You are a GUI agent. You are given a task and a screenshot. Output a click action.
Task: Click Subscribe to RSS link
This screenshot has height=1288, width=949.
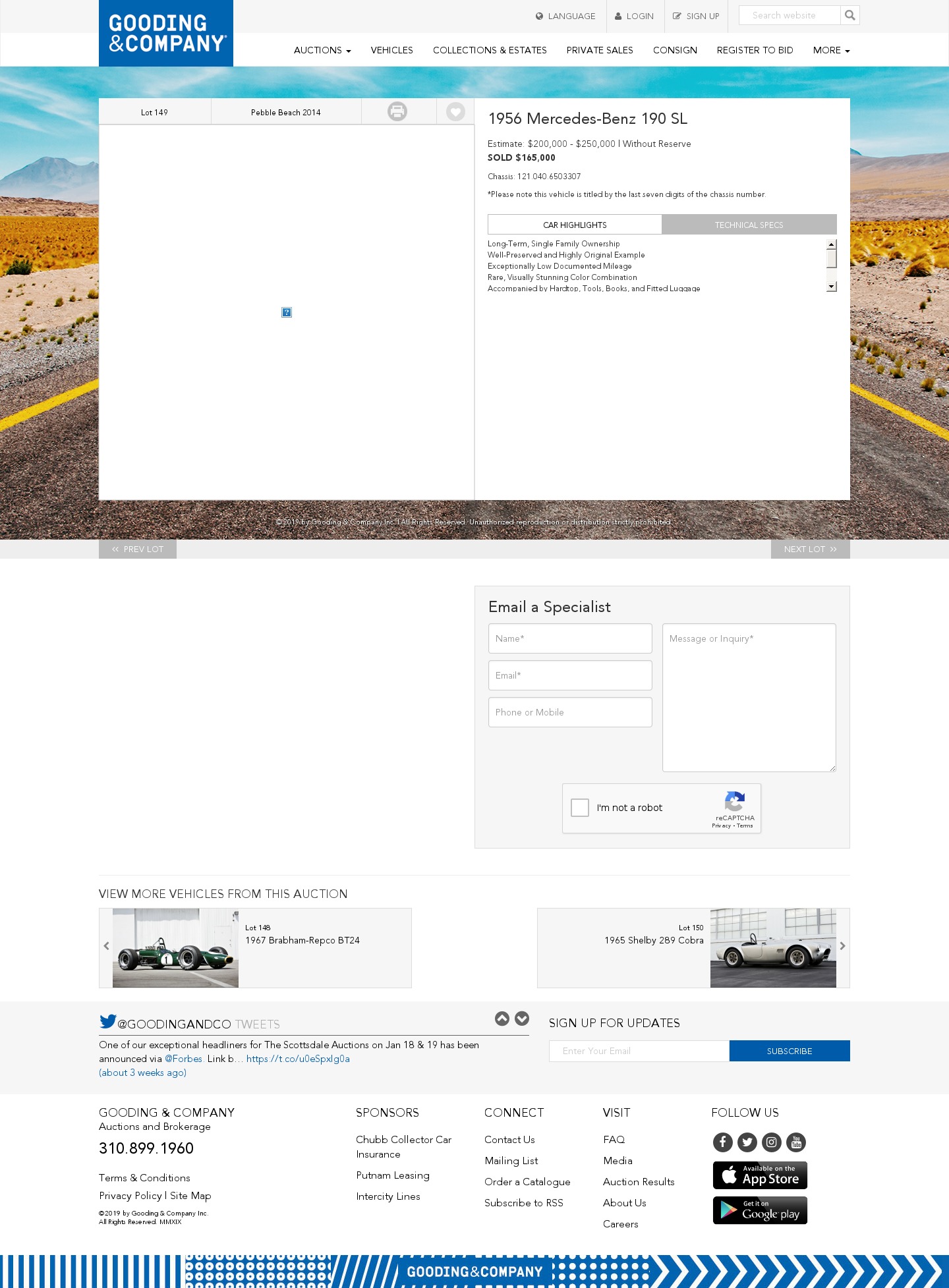pos(524,1203)
